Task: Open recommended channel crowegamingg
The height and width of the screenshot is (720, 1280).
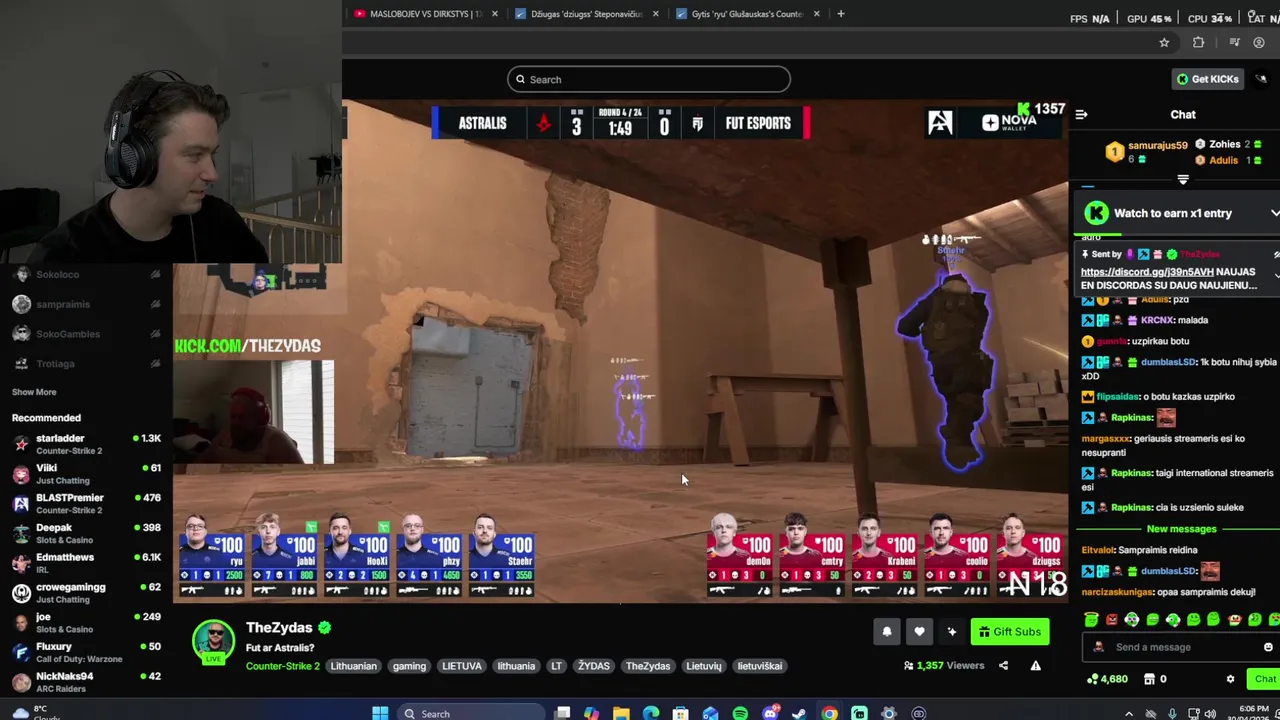Action: click(88, 593)
